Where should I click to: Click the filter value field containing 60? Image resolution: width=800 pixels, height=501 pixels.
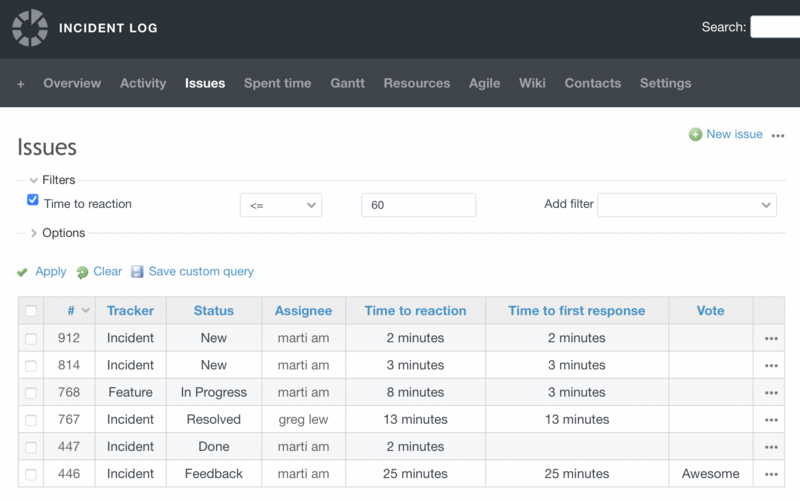pyautogui.click(x=418, y=205)
